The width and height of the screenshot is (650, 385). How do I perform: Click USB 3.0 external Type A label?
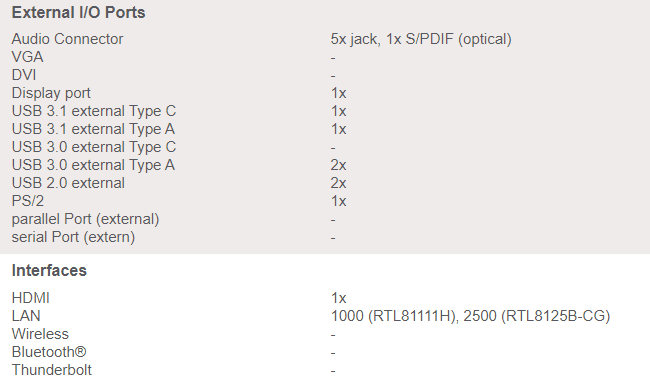click(x=93, y=165)
